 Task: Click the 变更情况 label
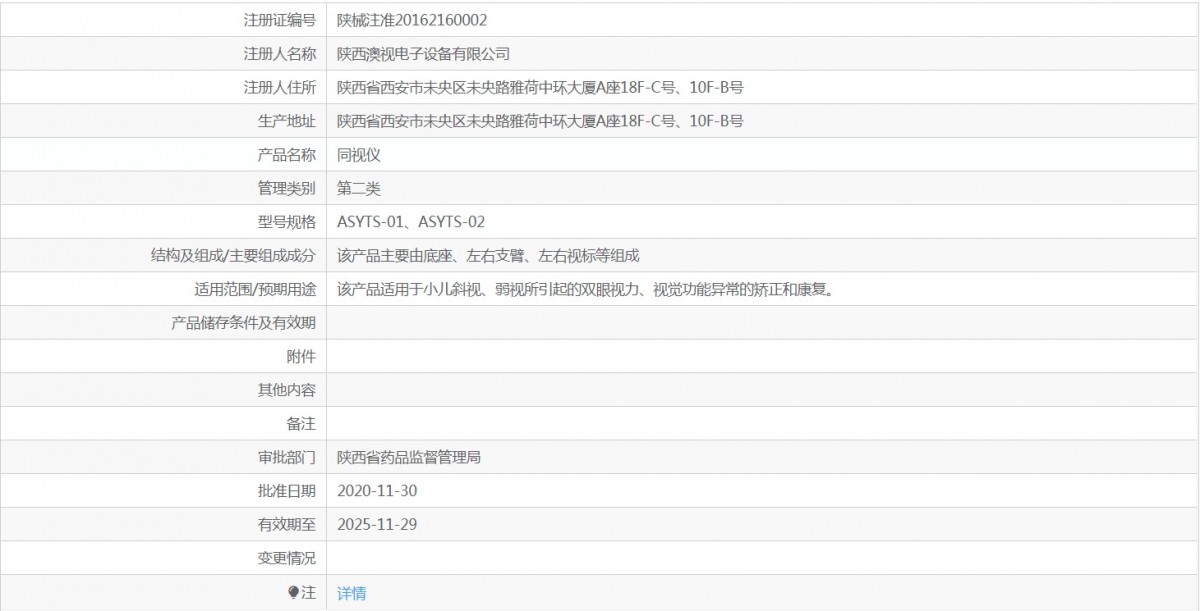click(x=286, y=558)
